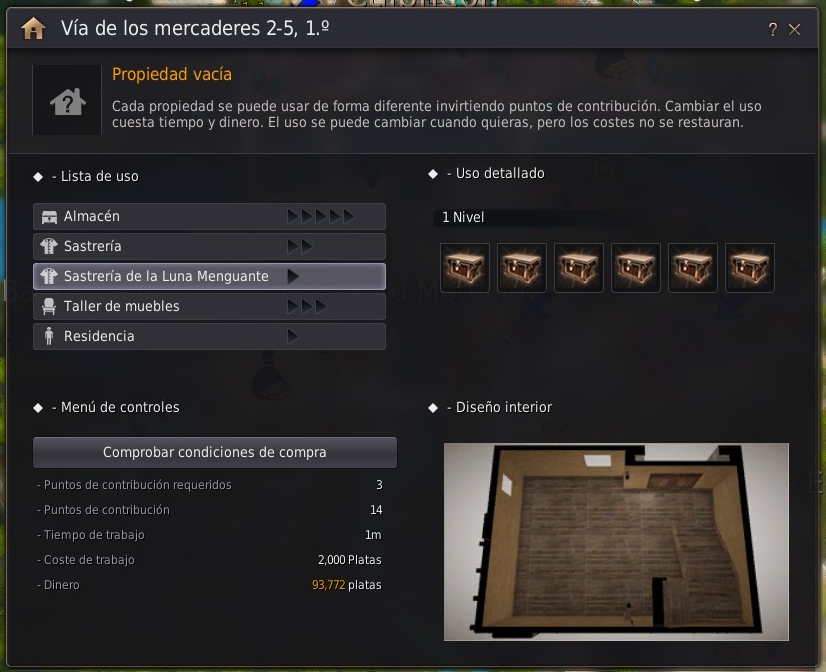
Task: Click the Almacén storage chest icon
Action: [50, 216]
